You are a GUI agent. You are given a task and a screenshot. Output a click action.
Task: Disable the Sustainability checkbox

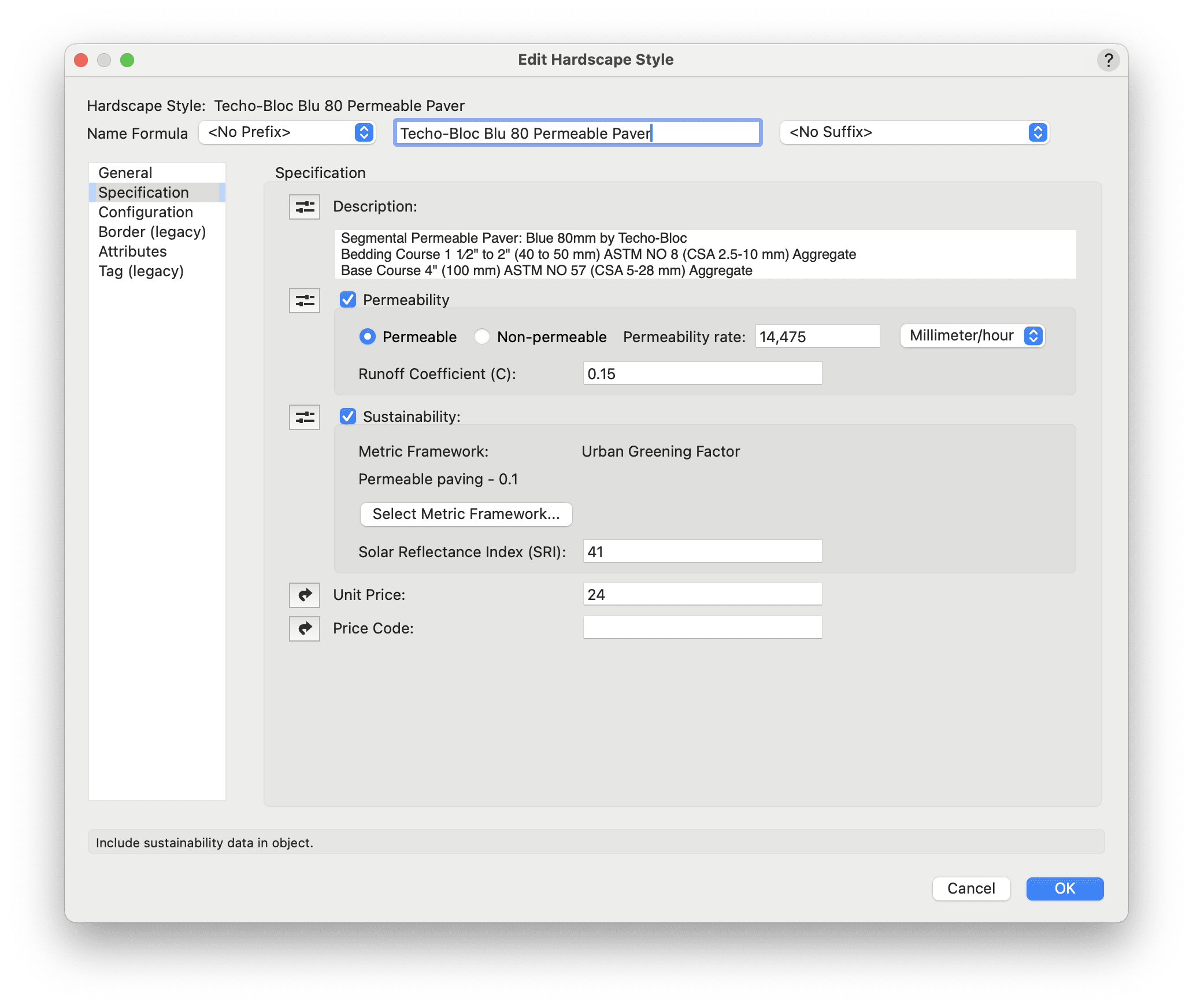[348, 417]
